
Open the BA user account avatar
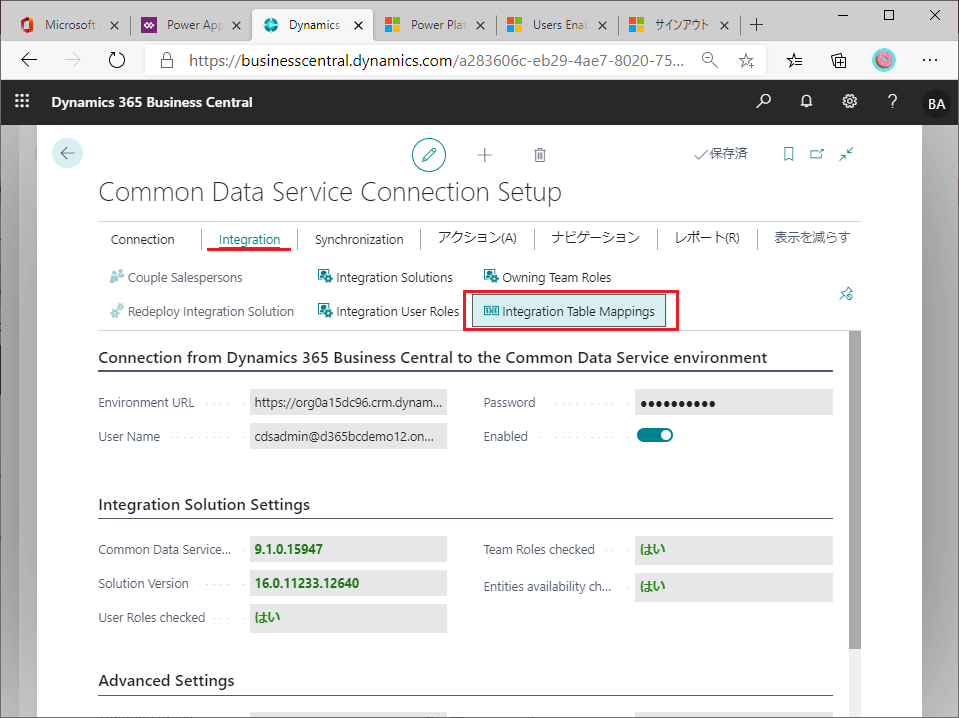pos(936,103)
